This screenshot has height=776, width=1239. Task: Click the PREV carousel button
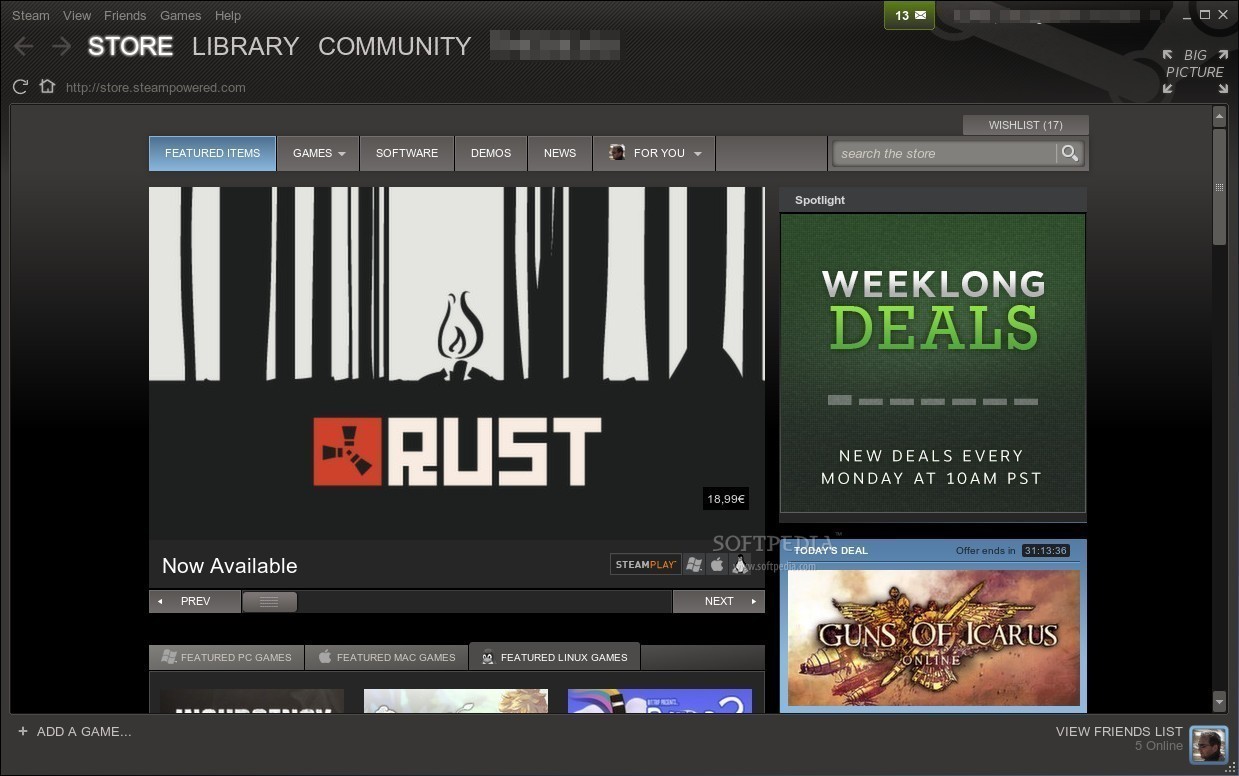tap(195, 601)
